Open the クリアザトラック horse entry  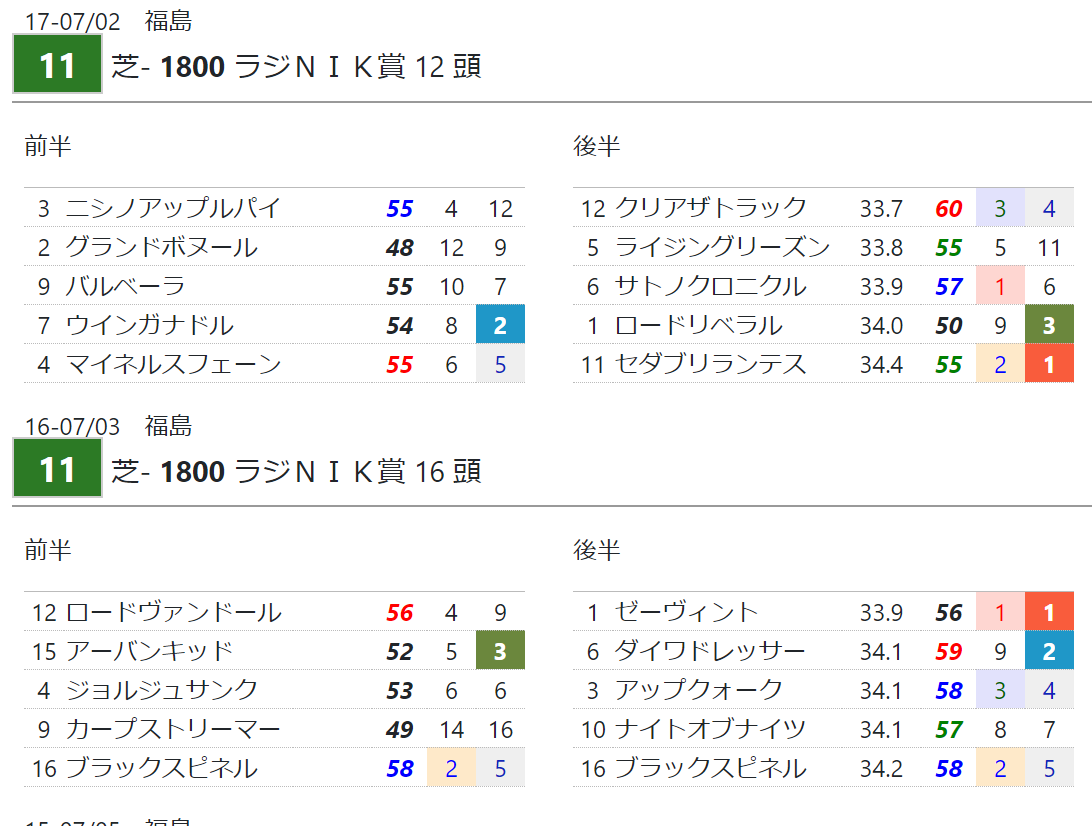pyautogui.click(x=710, y=208)
